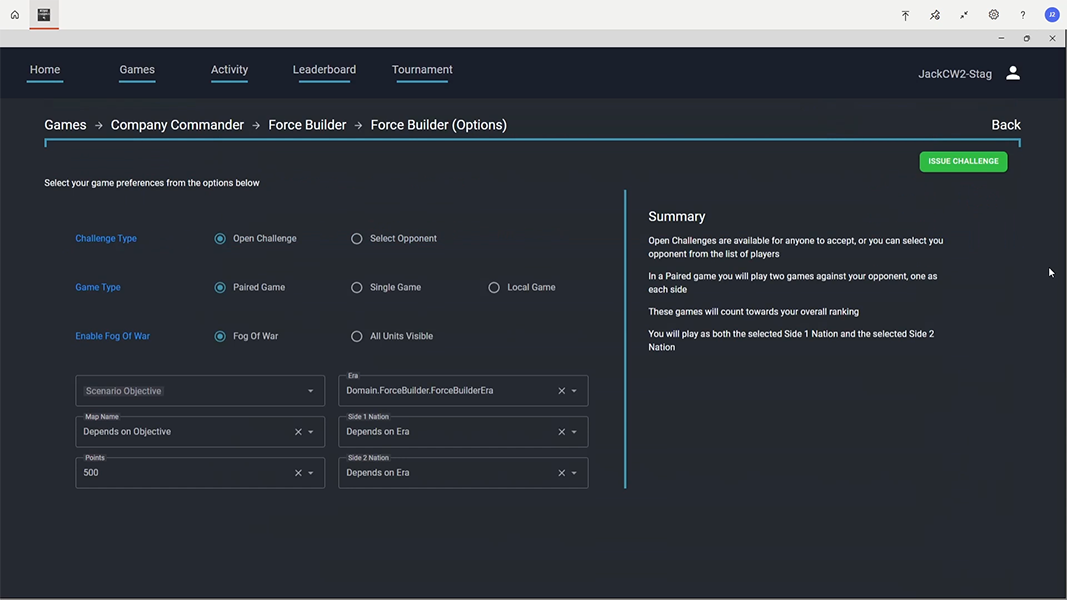This screenshot has height=600, width=1067.
Task: Choose the Single Game option
Action: (x=356, y=287)
